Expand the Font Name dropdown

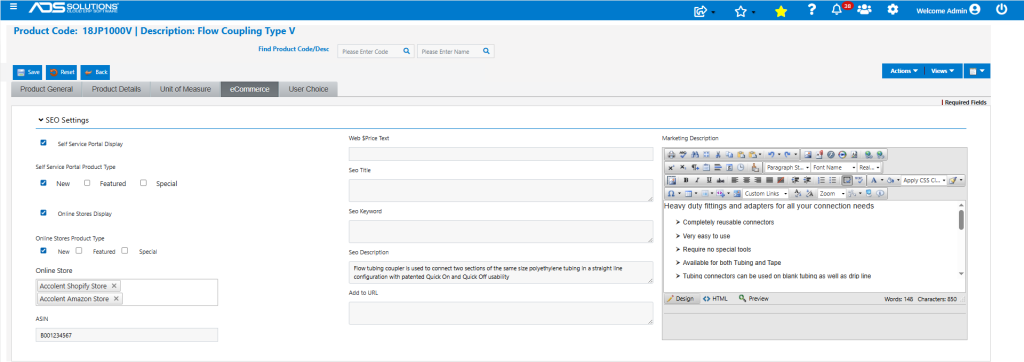tap(833, 167)
